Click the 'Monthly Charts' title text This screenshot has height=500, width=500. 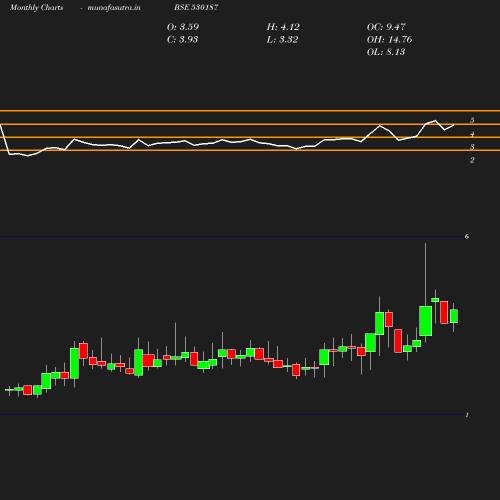37,8
